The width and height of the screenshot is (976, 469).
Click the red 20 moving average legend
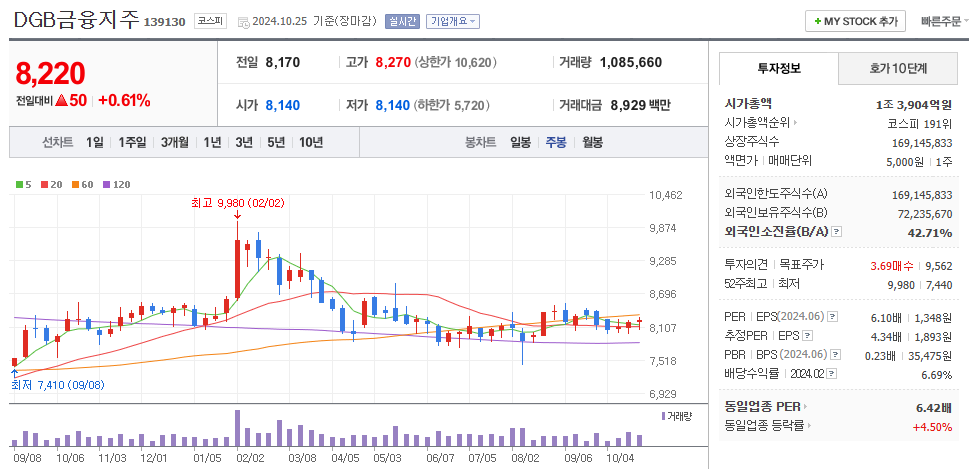tap(51, 184)
